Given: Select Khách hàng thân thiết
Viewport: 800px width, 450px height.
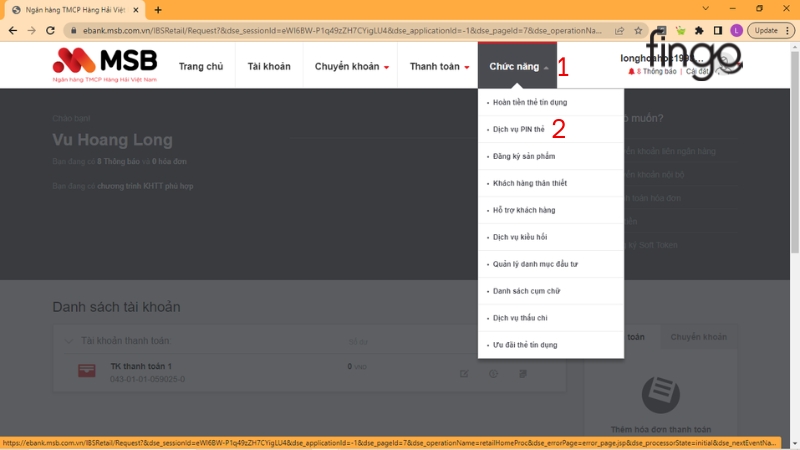Looking at the screenshot, I should [x=551, y=183].
